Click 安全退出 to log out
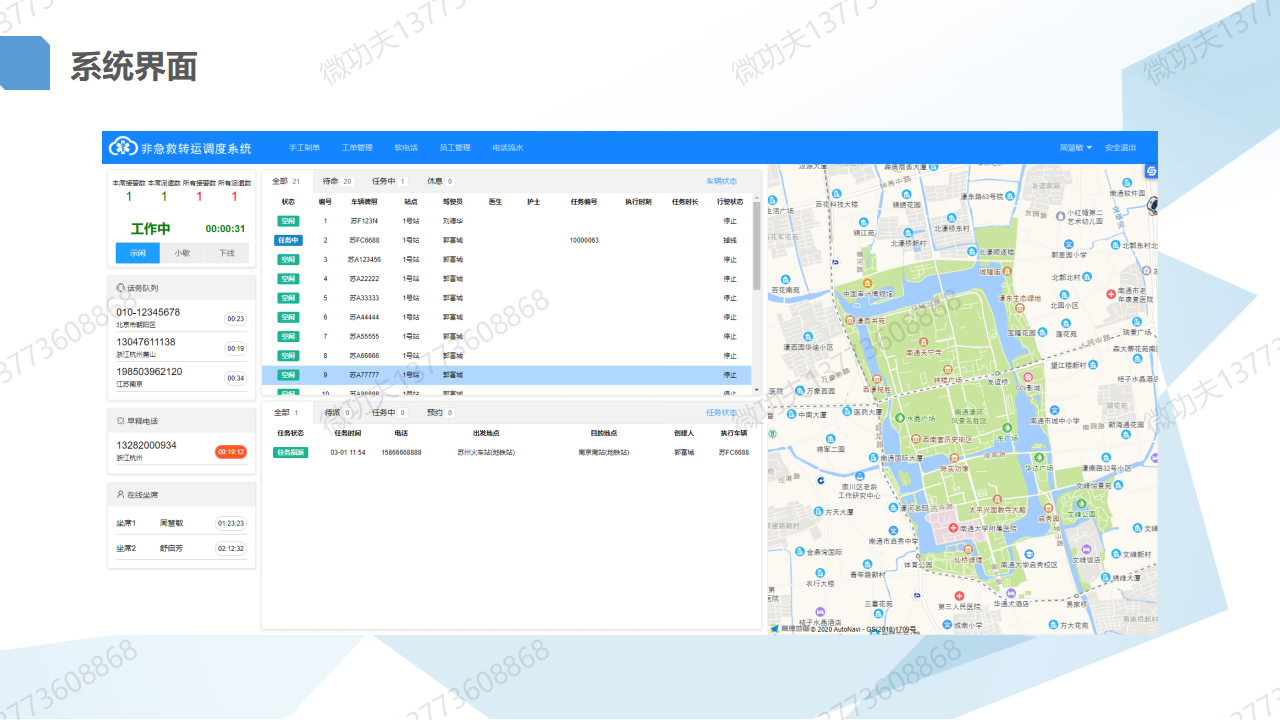 (x=1120, y=148)
